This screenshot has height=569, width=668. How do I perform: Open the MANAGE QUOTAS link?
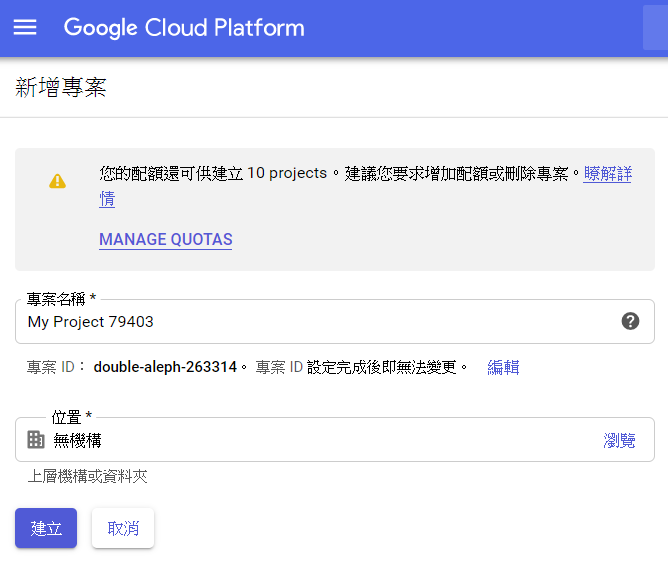pos(166,239)
